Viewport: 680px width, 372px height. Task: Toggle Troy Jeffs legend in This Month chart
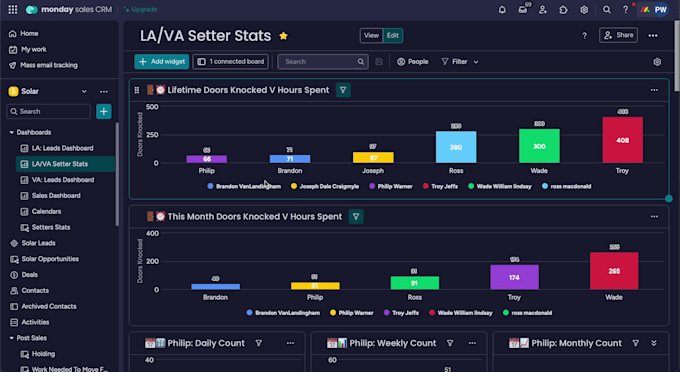[401, 313]
